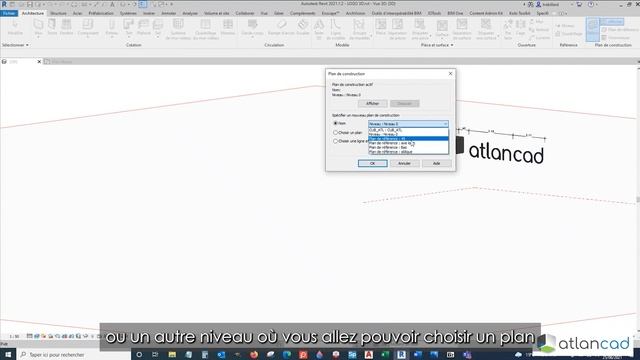Select the Nom radio button
640x360 pixels.
pyautogui.click(x=336, y=123)
